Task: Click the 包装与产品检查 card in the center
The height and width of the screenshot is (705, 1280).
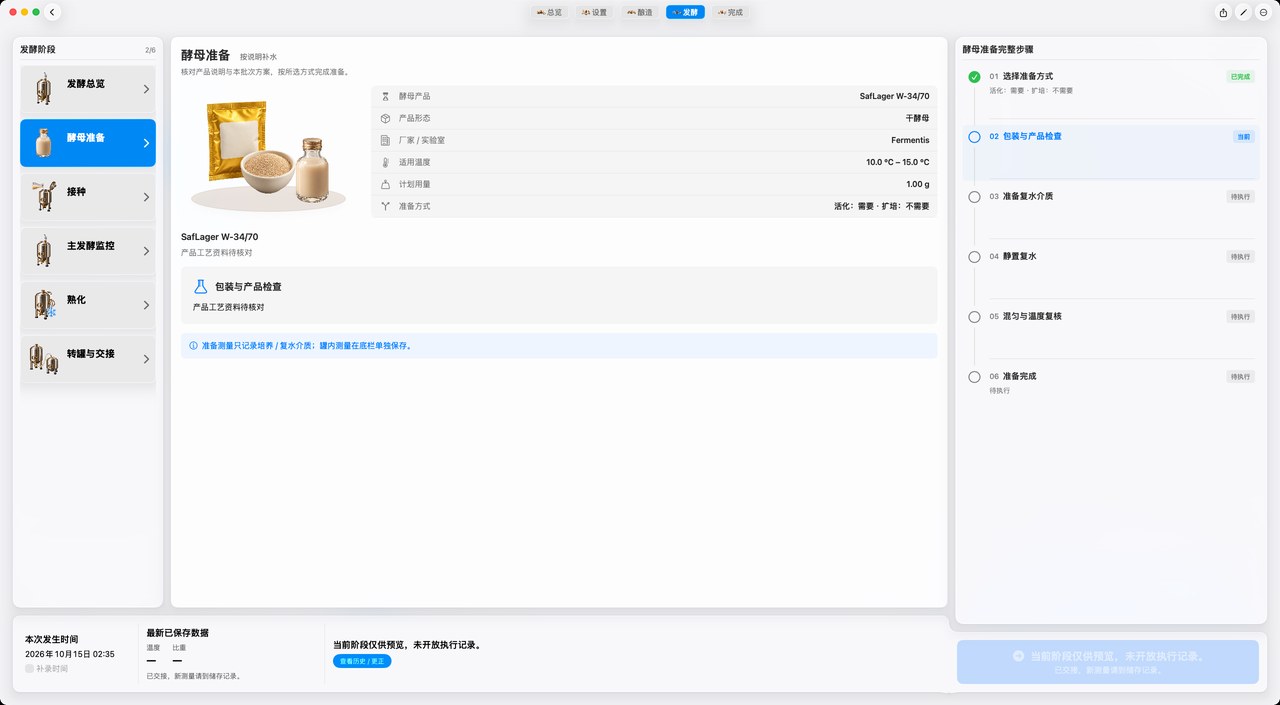Action: coord(559,295)
